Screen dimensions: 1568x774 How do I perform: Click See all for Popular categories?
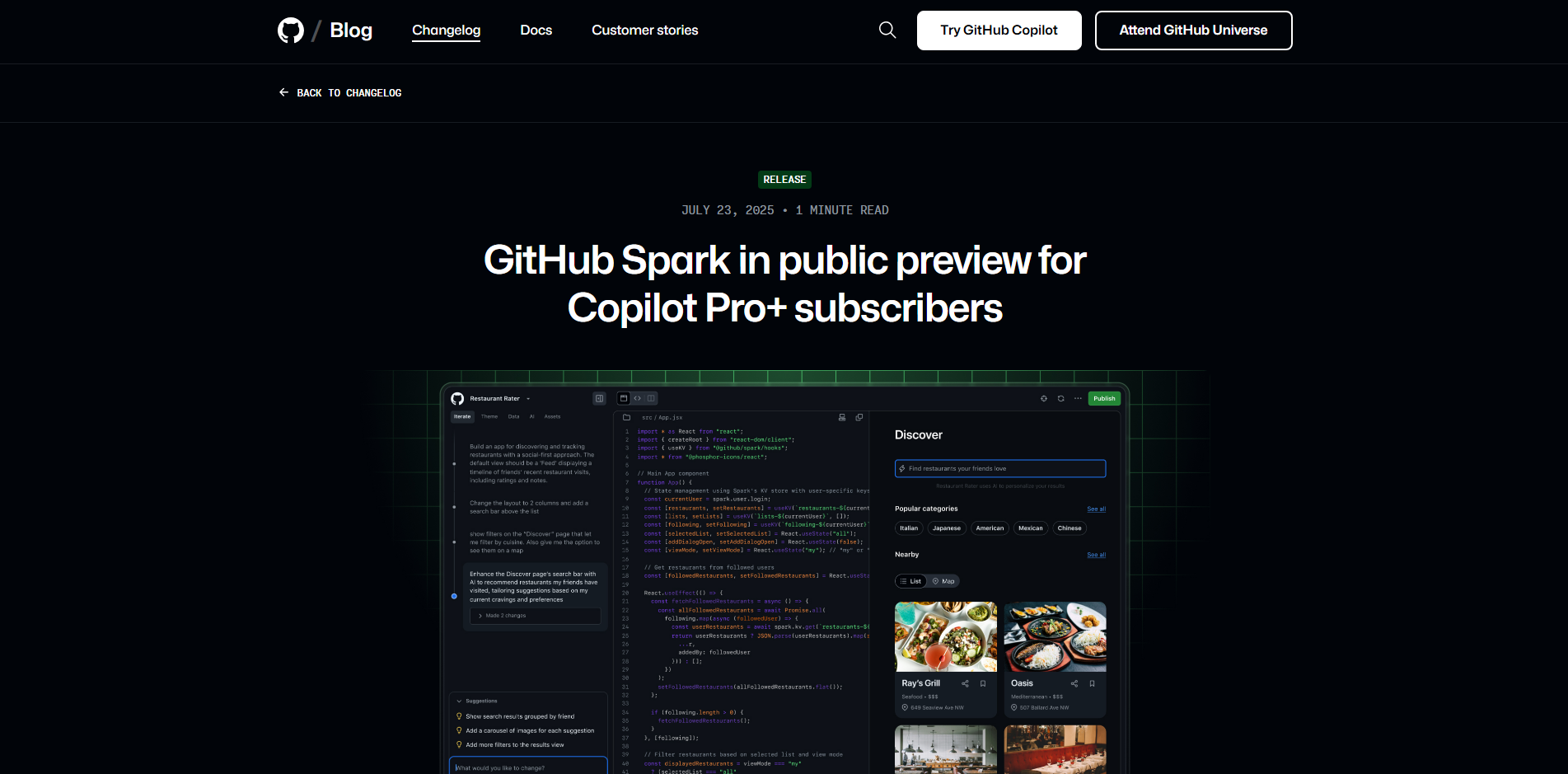tap(1097, 509)
